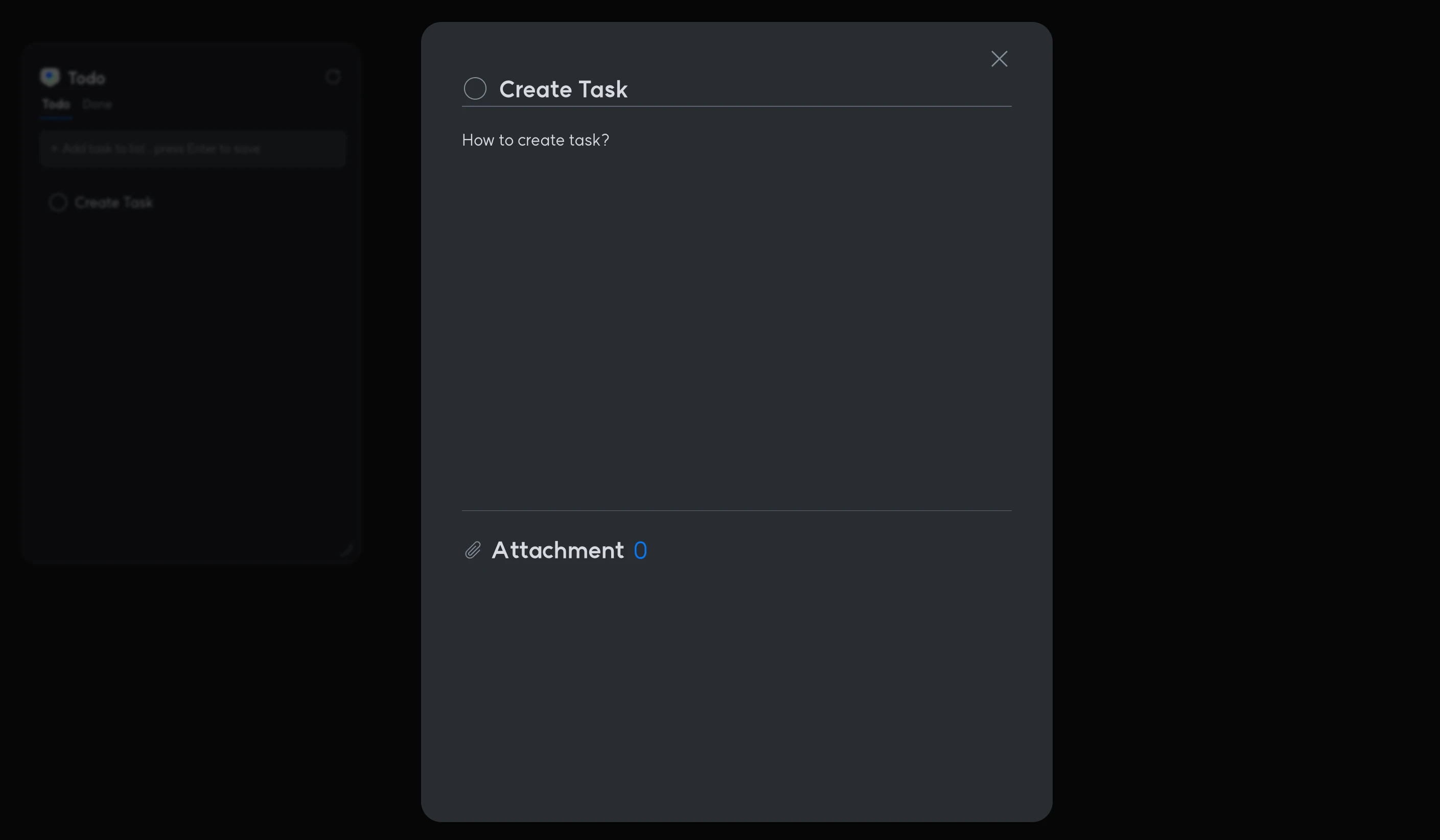Click the paperclip attachment icon

473,550
